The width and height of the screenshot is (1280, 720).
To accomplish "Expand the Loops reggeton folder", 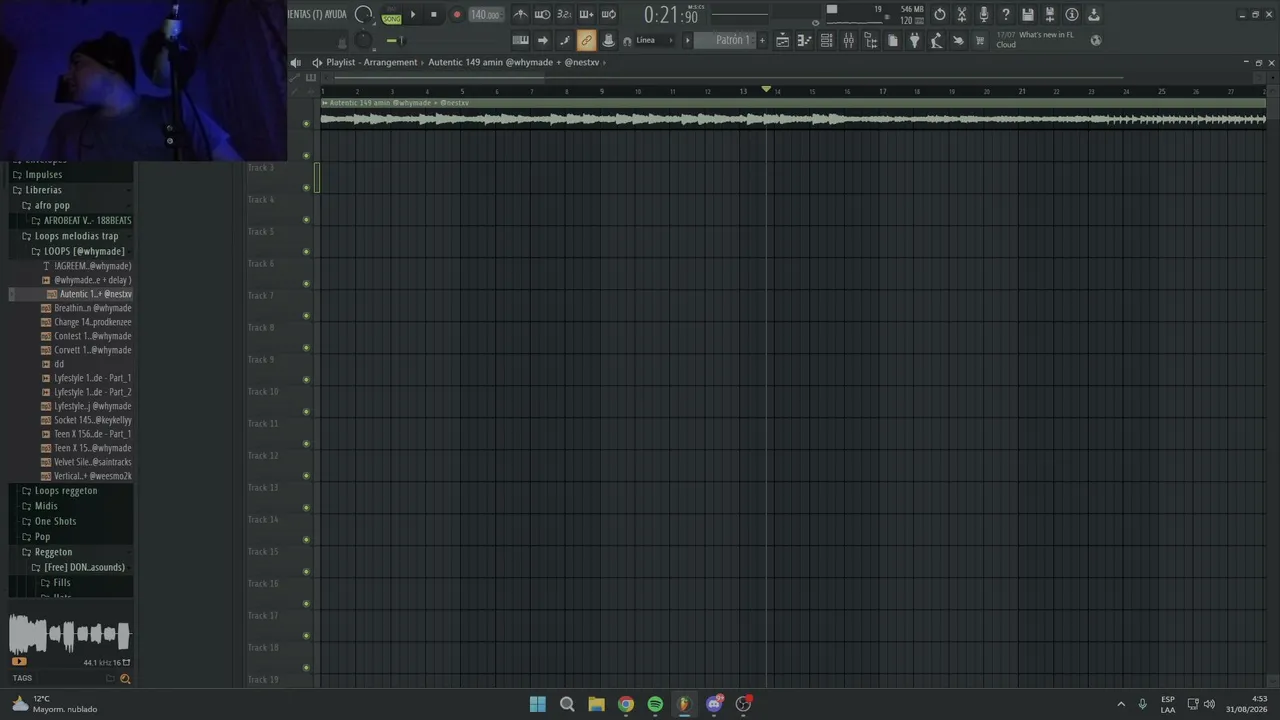I will click(x=66, y=491).
